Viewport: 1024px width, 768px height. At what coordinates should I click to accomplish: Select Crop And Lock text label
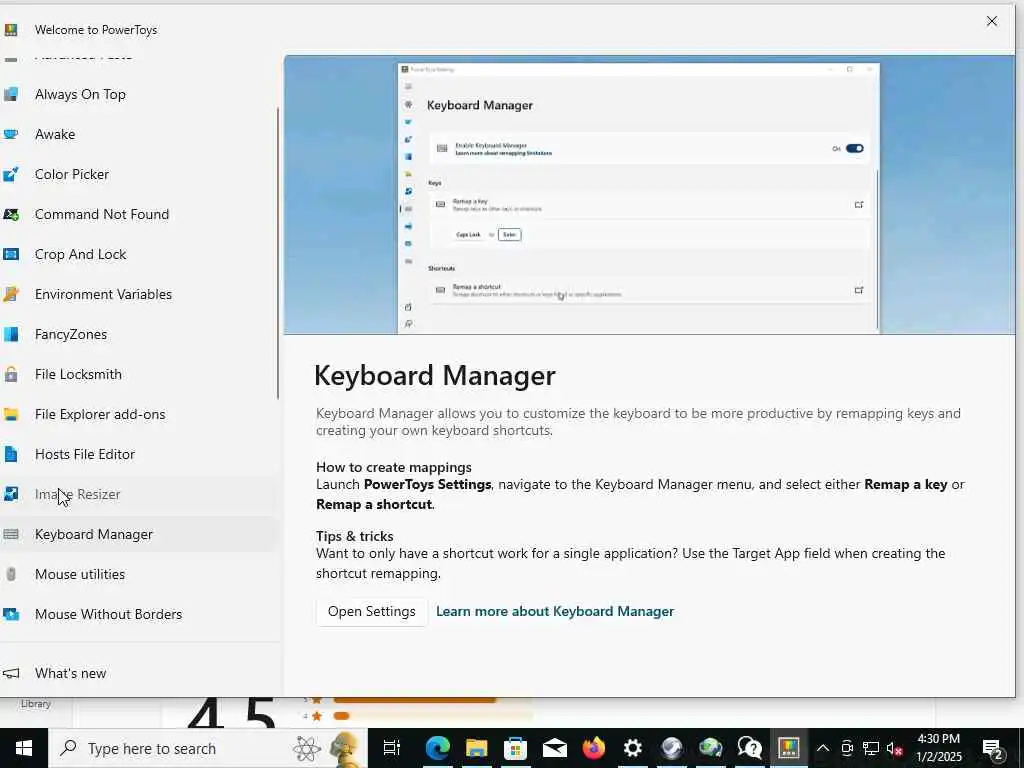[80, 254]
